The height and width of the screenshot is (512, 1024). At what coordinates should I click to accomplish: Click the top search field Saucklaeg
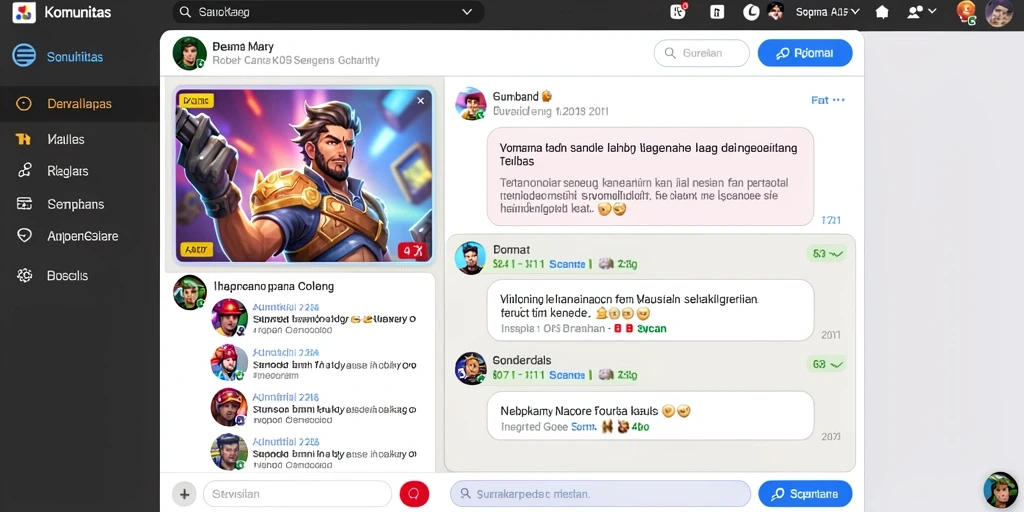pos(328,12)
